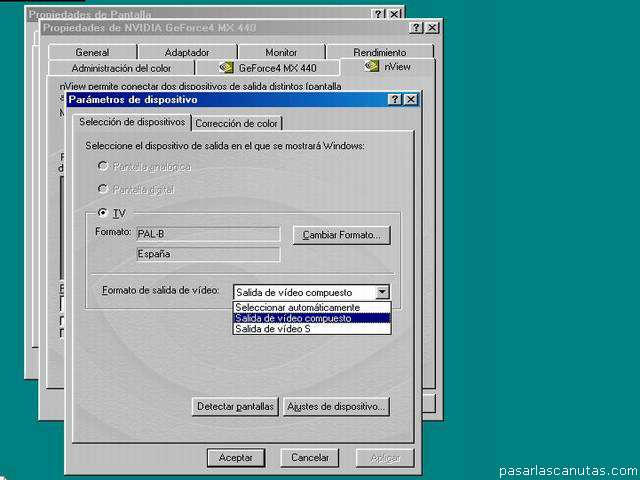The image size is (640, 480).
Task: Collapse the Formato de salida de vídeo dropdown arrow
Action: pos(382,292)
